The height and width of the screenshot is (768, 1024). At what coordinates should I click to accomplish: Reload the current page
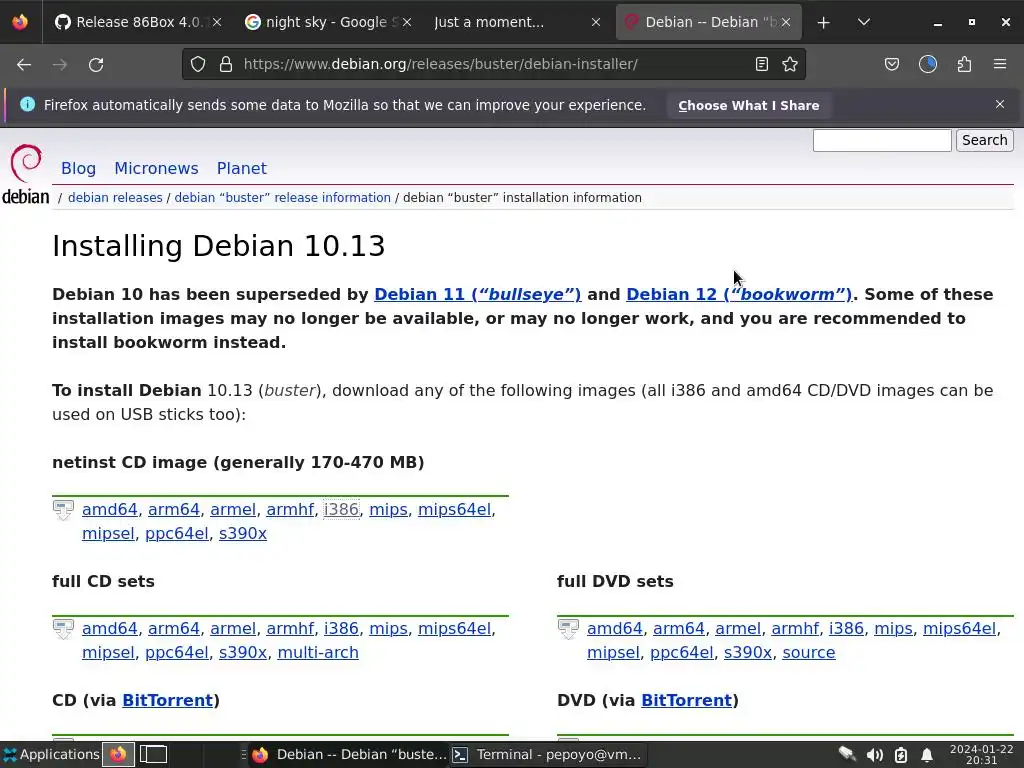96,64
